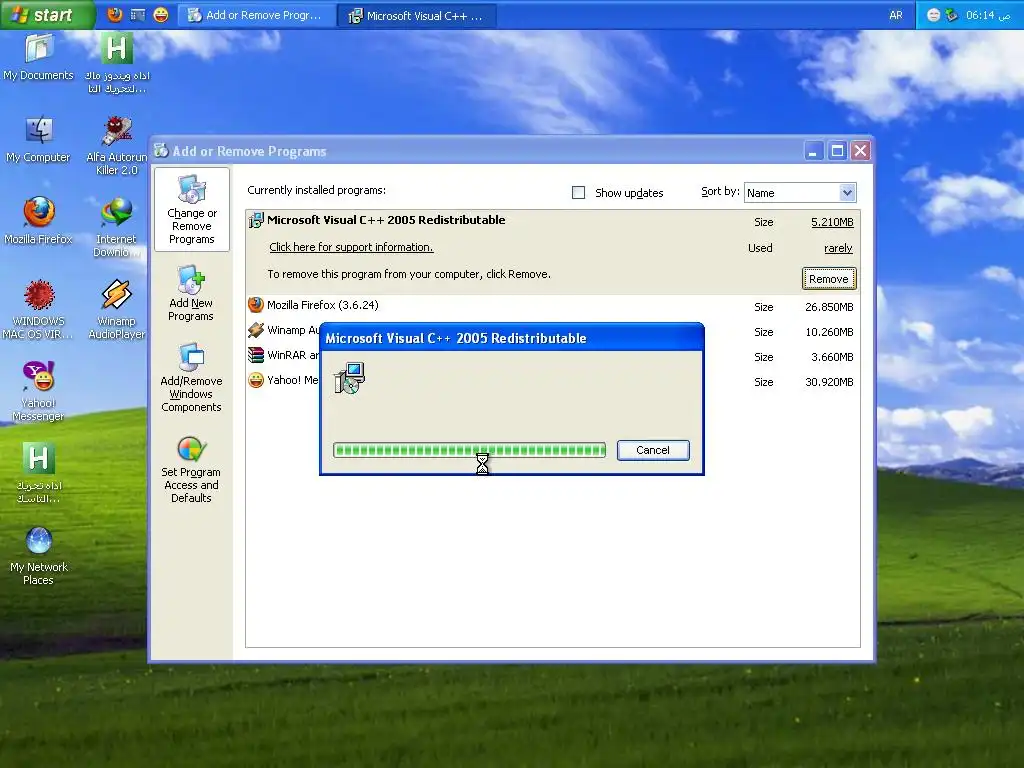
Task: Click the Microsoft Visual C++ 2005 Redistributable dialog title bar
Action: [x=512, y=338]
